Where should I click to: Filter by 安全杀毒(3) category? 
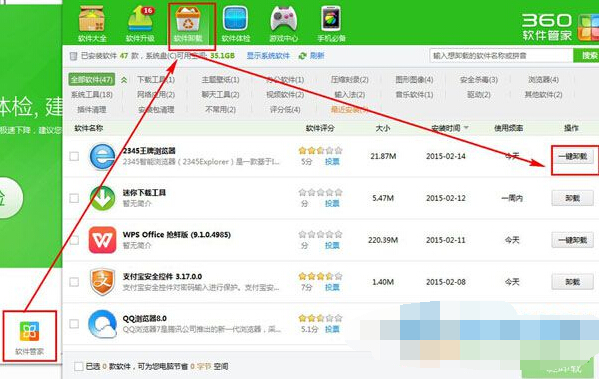(479, 80)
